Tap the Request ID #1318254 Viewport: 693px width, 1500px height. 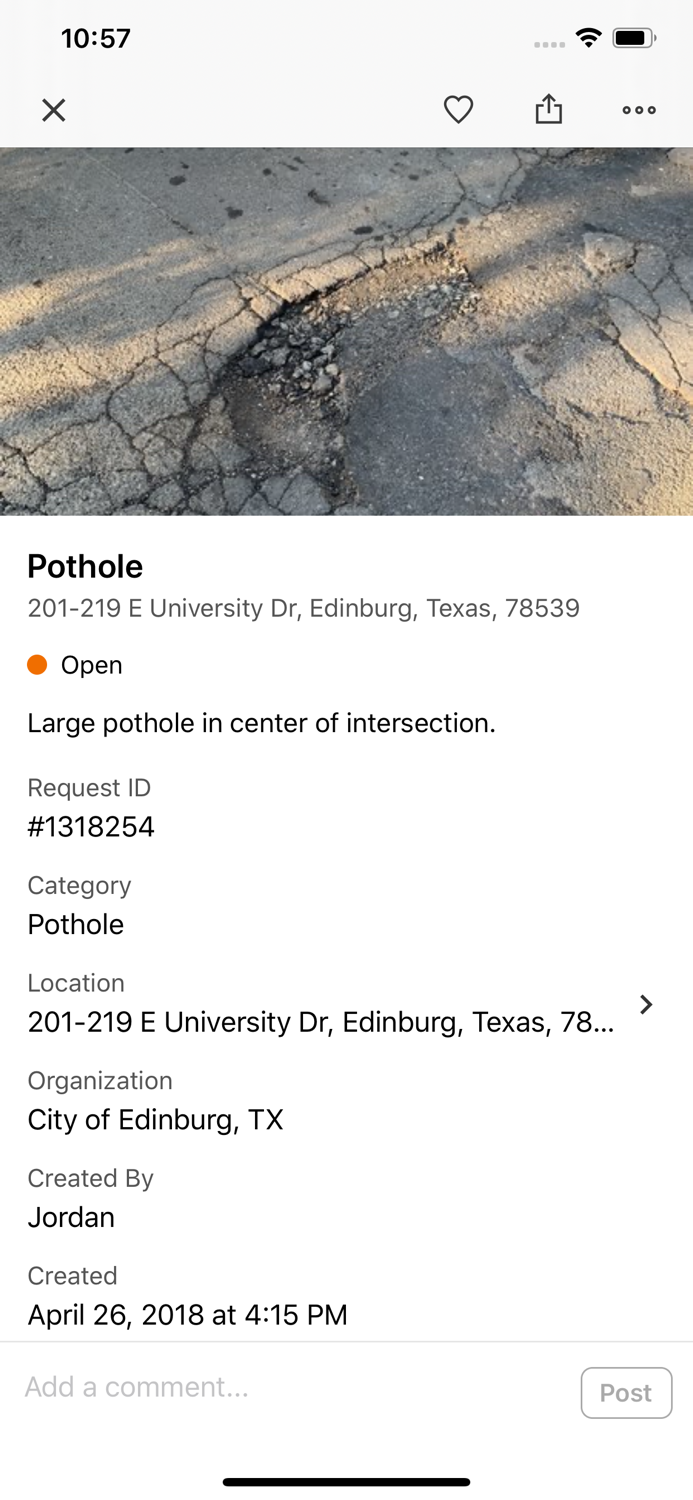pos(91,827)
